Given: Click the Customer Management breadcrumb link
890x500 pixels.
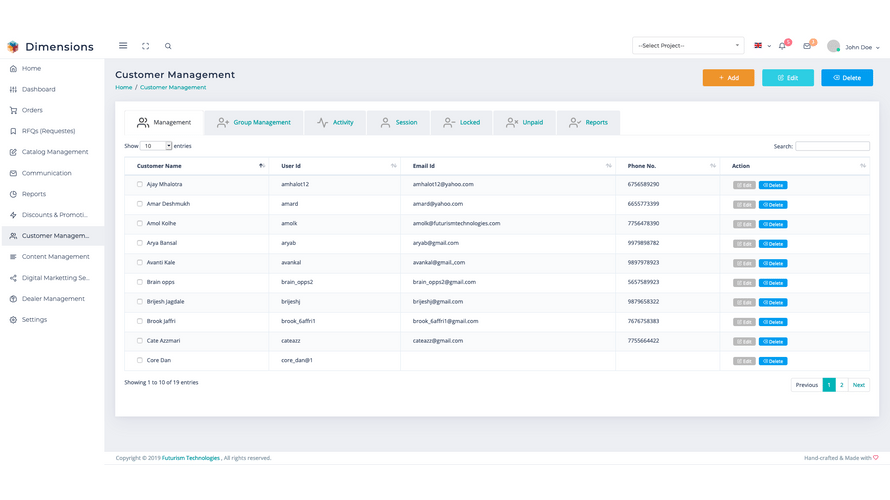Looking at the screenshot, I should coord(173,87).
